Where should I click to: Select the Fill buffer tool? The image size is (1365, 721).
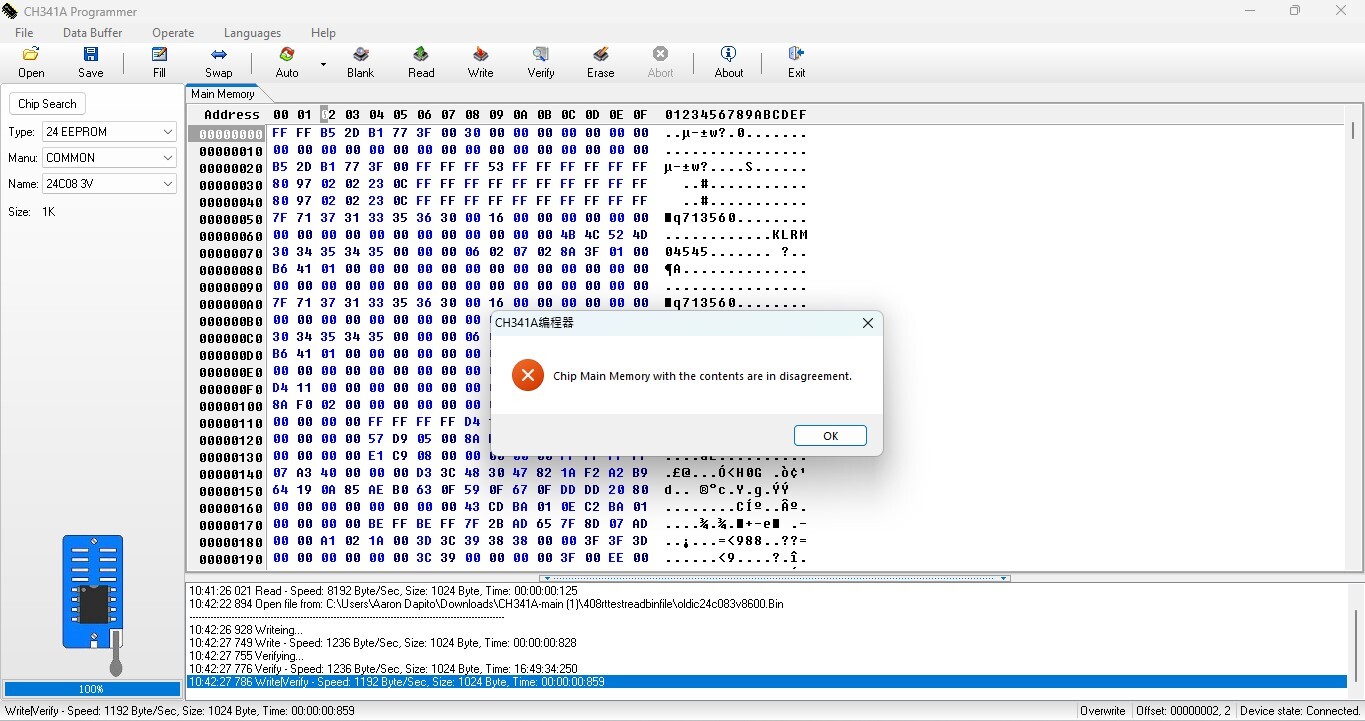159,62
